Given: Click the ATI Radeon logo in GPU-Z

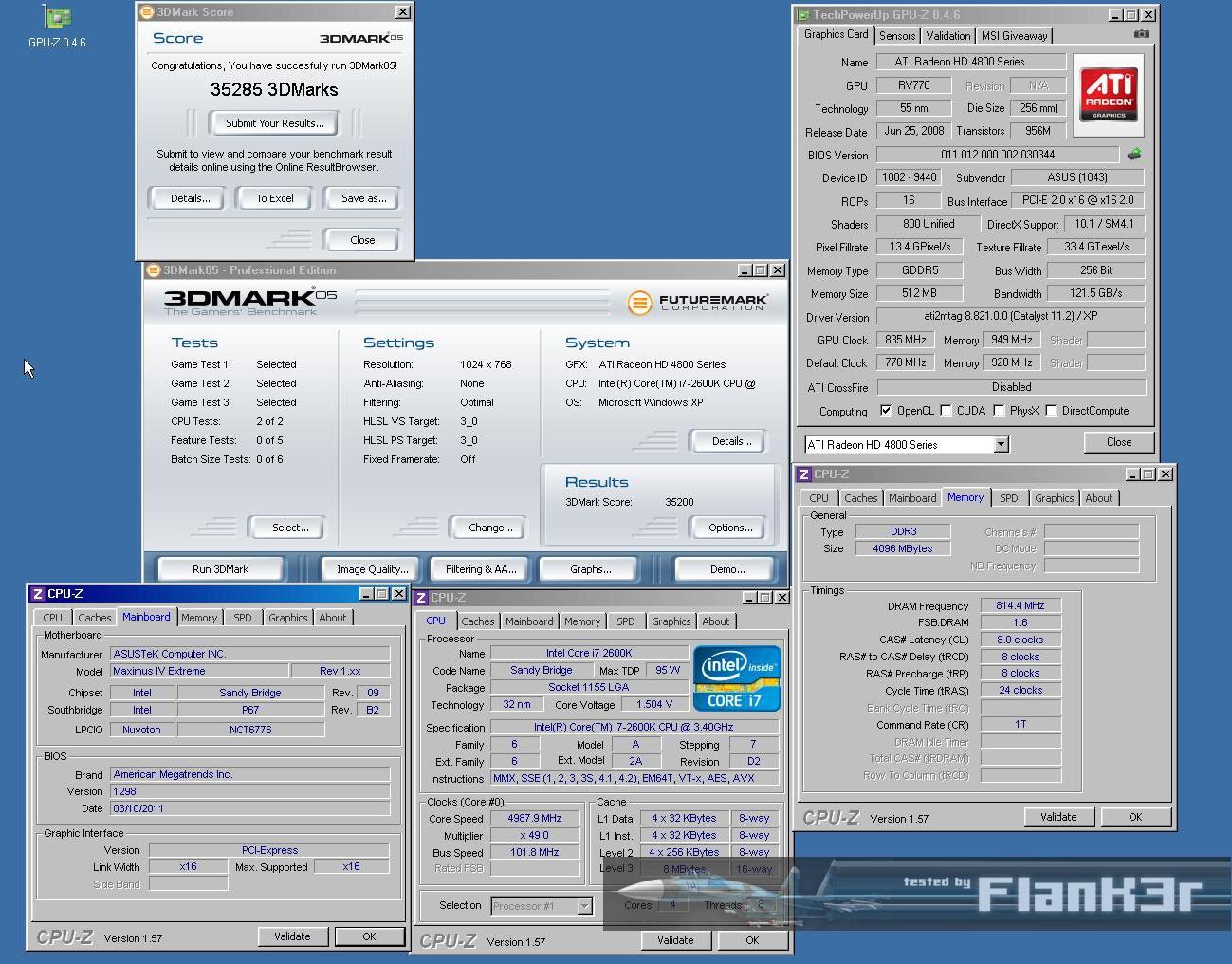Looking at the screenshot, I should 1108,95.
